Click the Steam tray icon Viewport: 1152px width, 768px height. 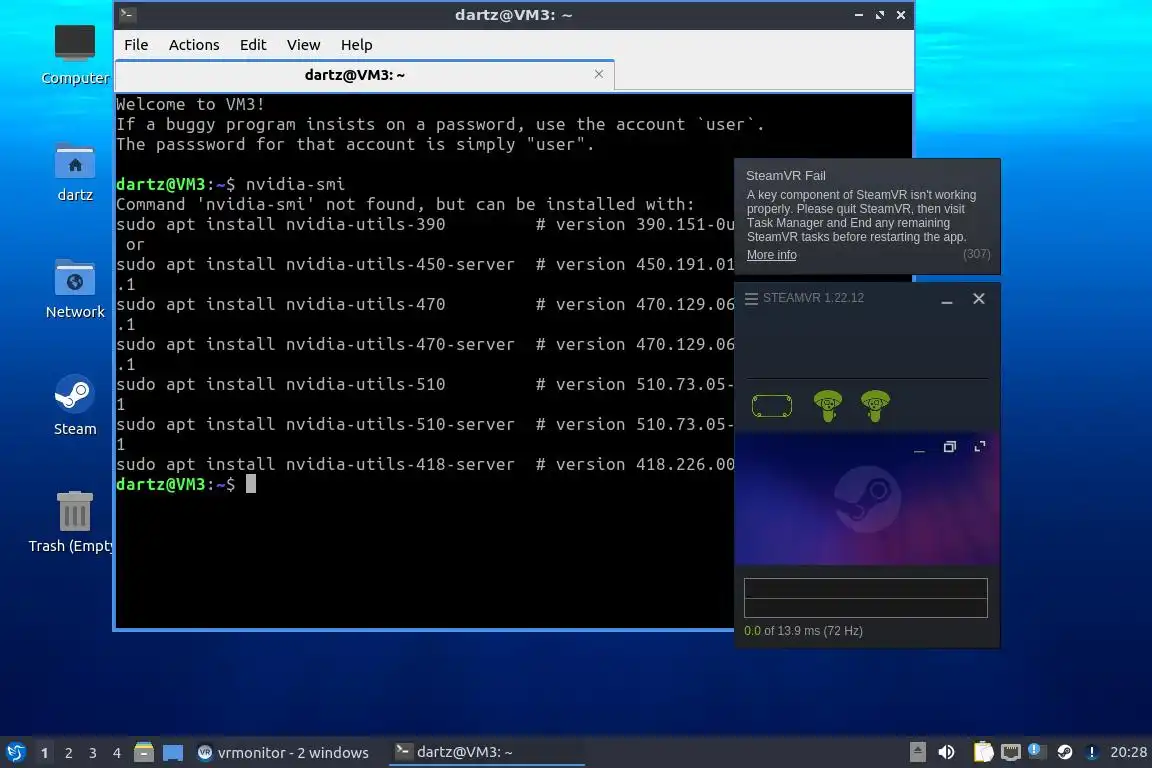coord(1064,752)
